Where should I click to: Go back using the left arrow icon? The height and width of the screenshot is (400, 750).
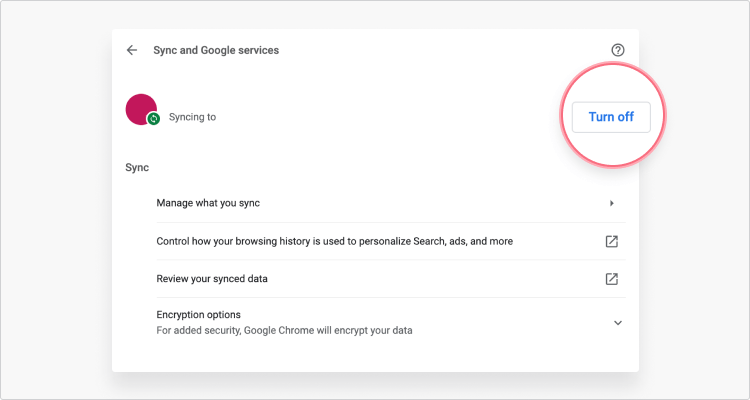[x=132, y=50]
